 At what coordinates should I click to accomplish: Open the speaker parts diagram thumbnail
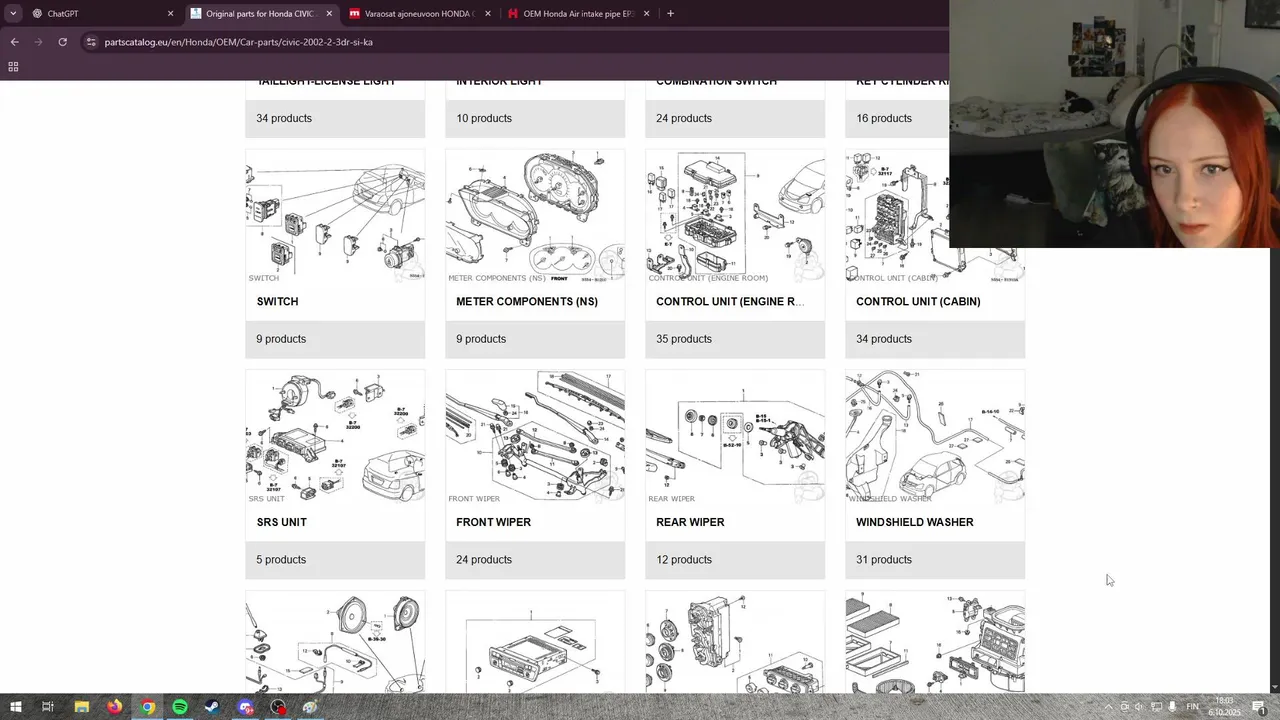pos(335,642)
